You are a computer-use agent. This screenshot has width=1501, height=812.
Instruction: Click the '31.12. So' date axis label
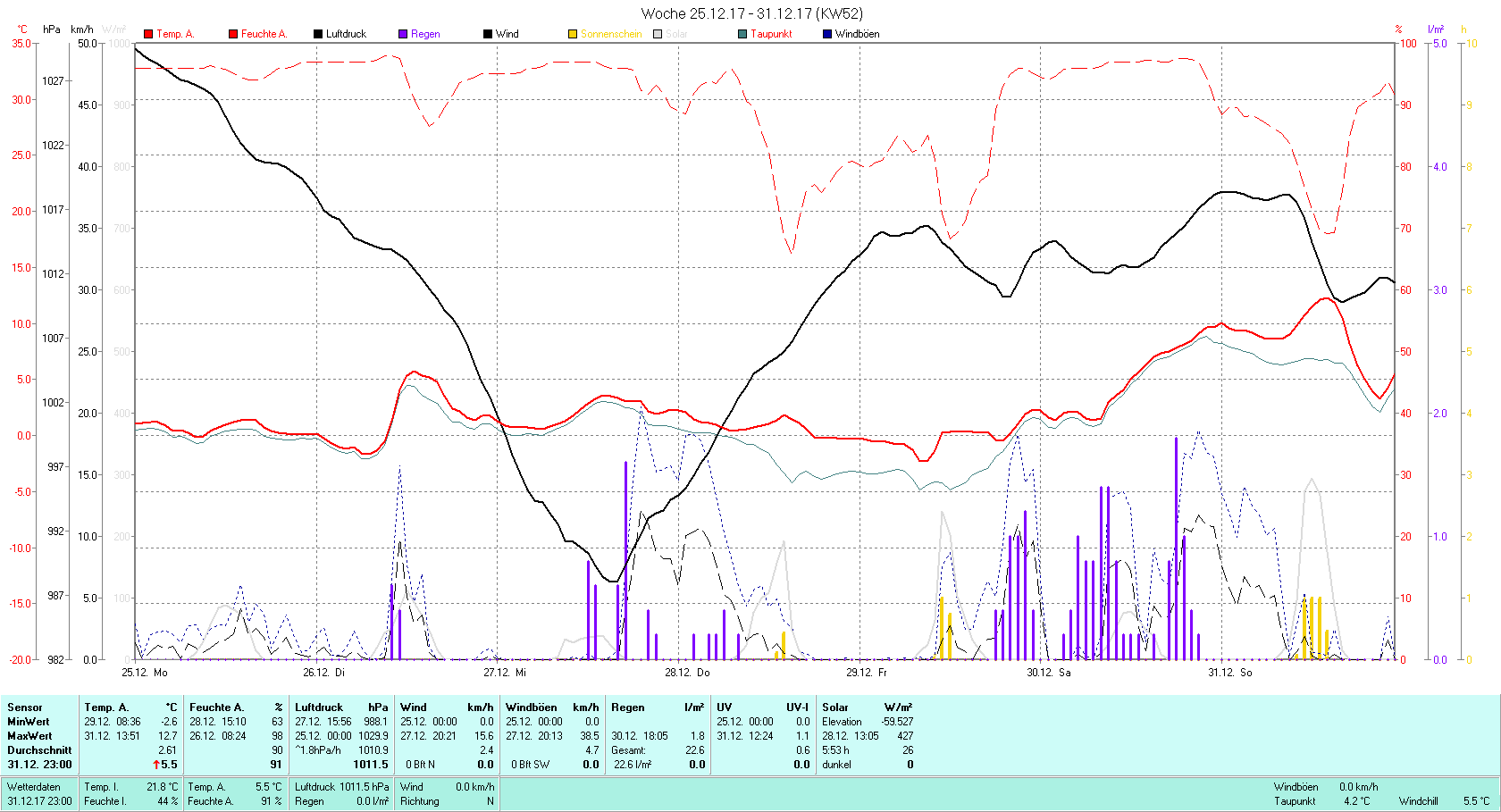coord(1230,672)
